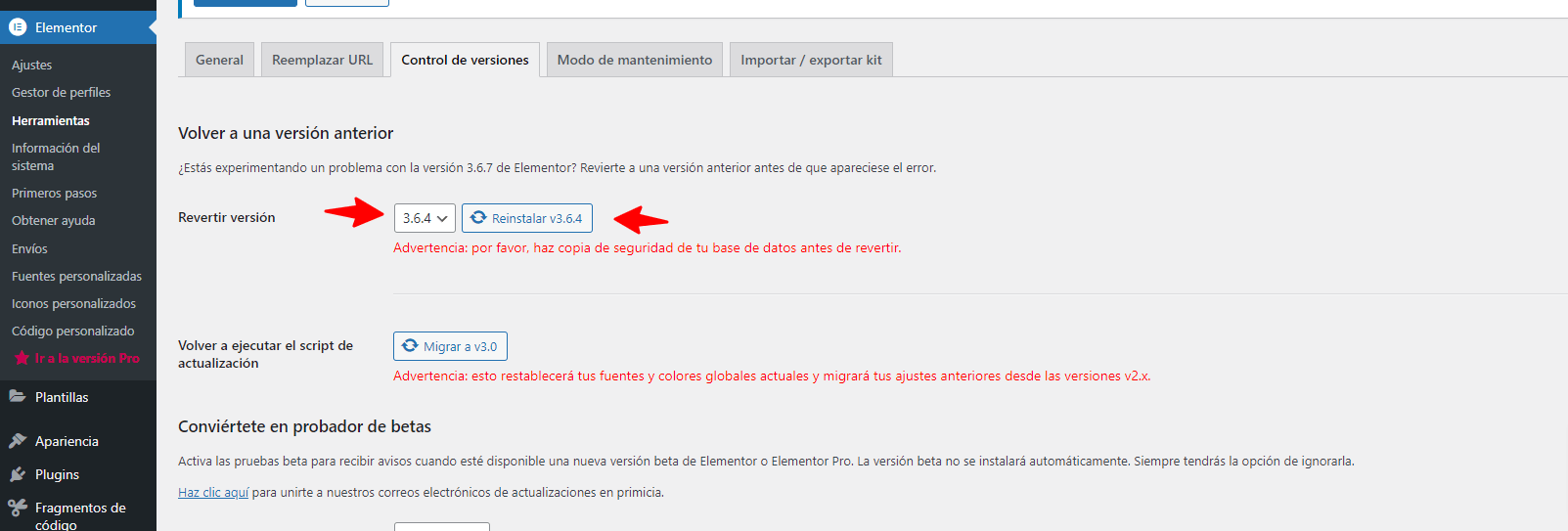The image size is (1568, 531).
Task: Click the Reinstalar v3.6.4 button
Action: coord(527,218)
